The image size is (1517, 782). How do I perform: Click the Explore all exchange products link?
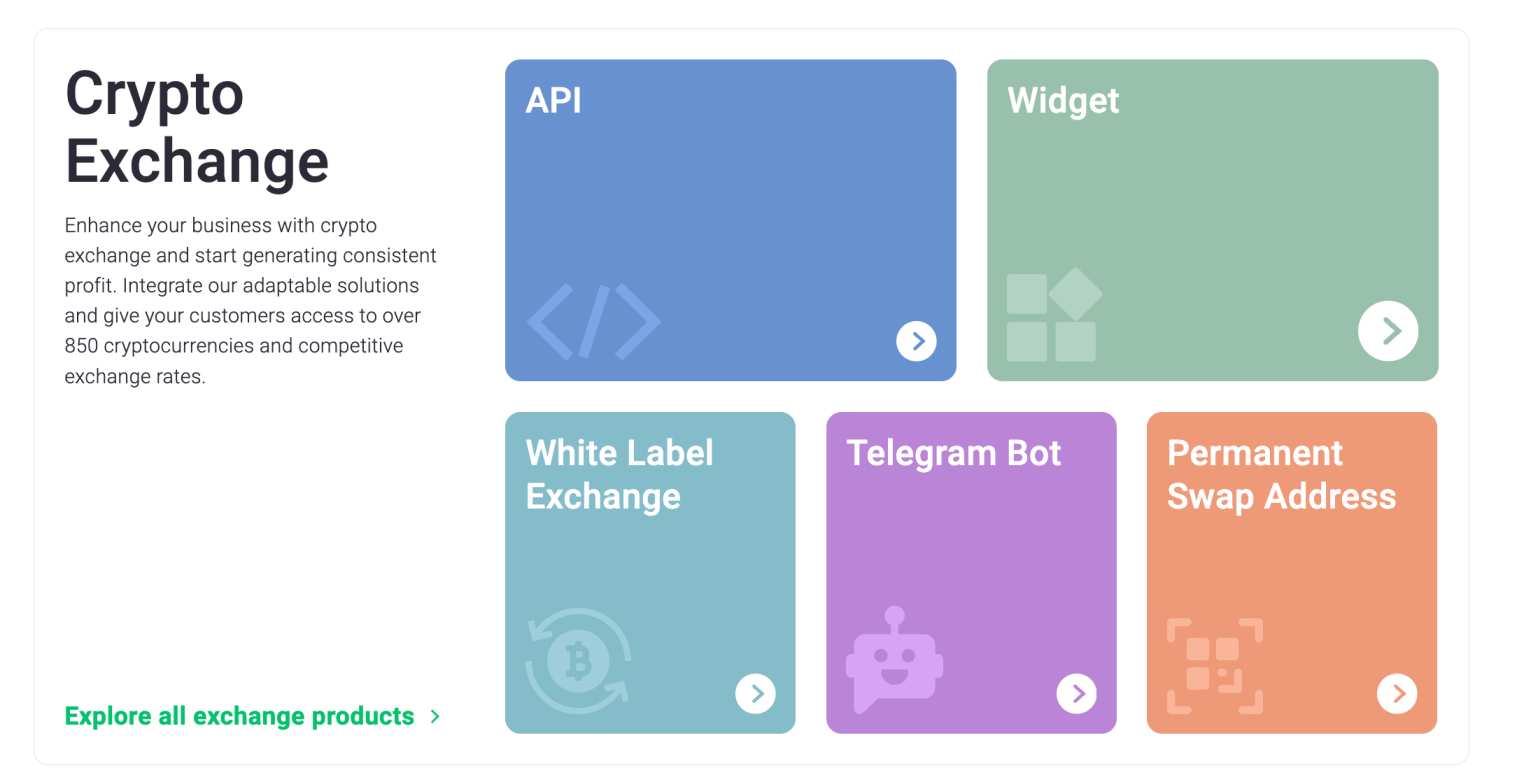coord(238,716)
